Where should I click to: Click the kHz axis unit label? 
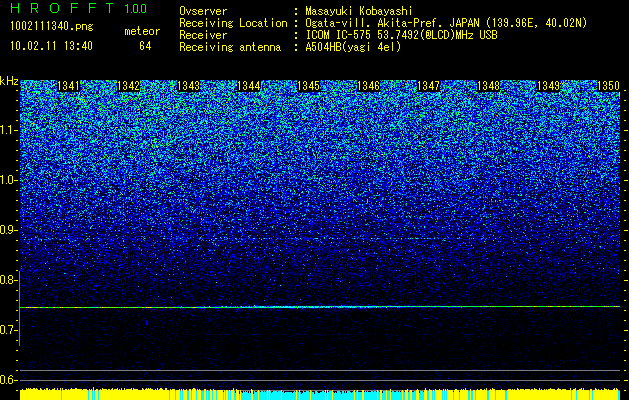[x=9, y=81]
